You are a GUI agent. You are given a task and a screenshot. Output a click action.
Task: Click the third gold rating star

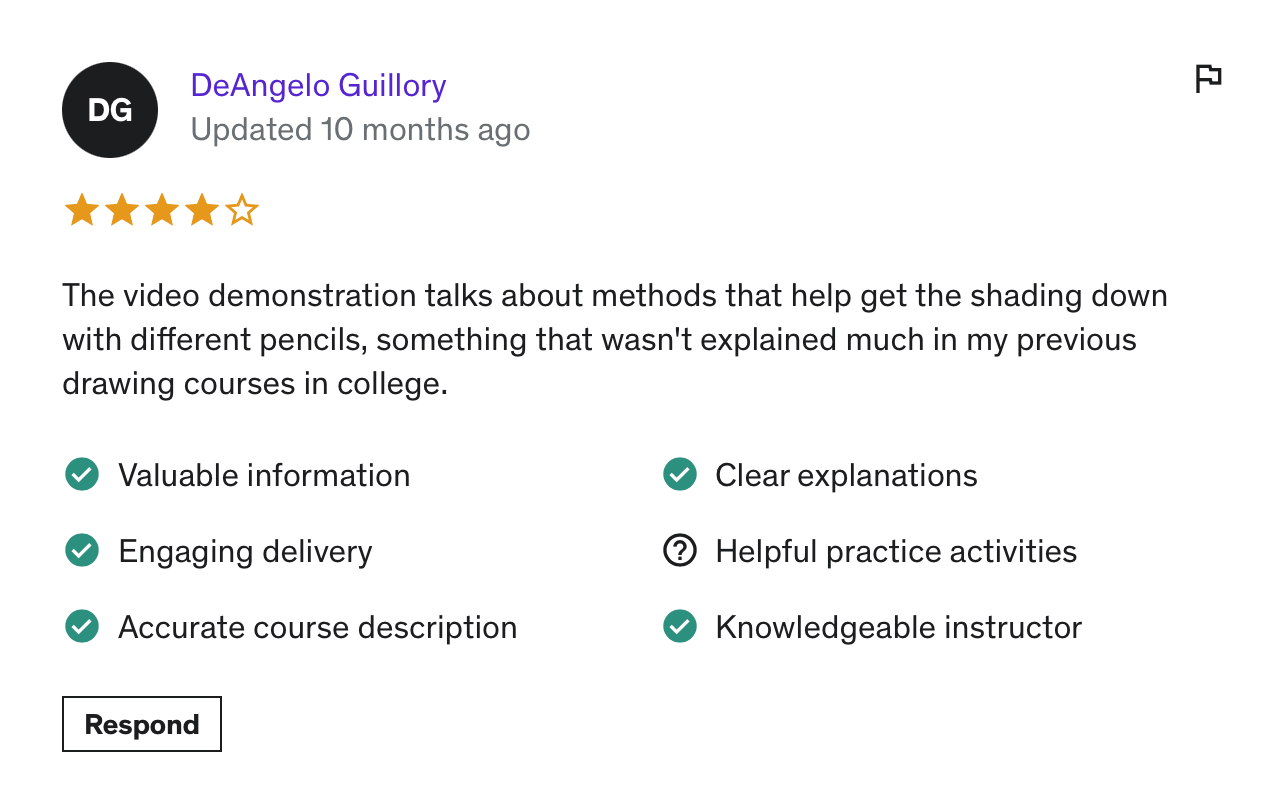(161, 211)
